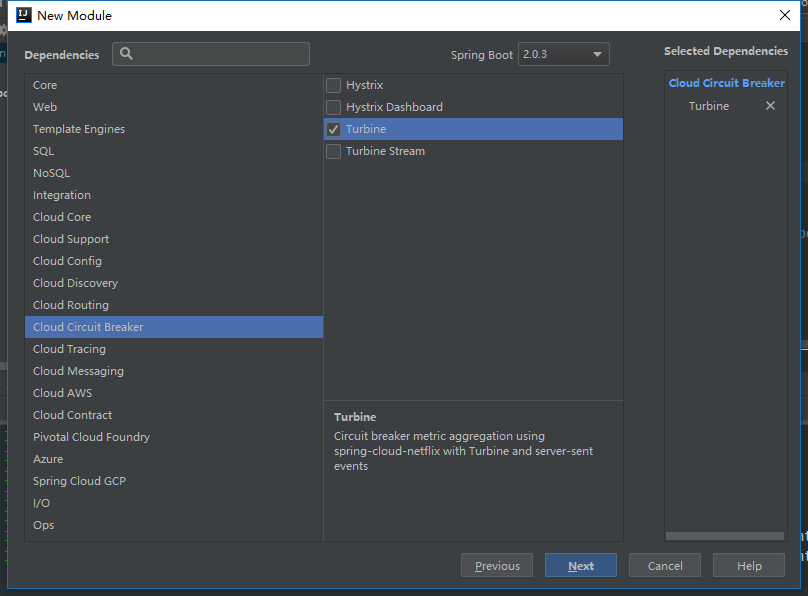The height and width of the screenshot is (596, 808).
Task: Close the New Module dialog
Action: 785,15
